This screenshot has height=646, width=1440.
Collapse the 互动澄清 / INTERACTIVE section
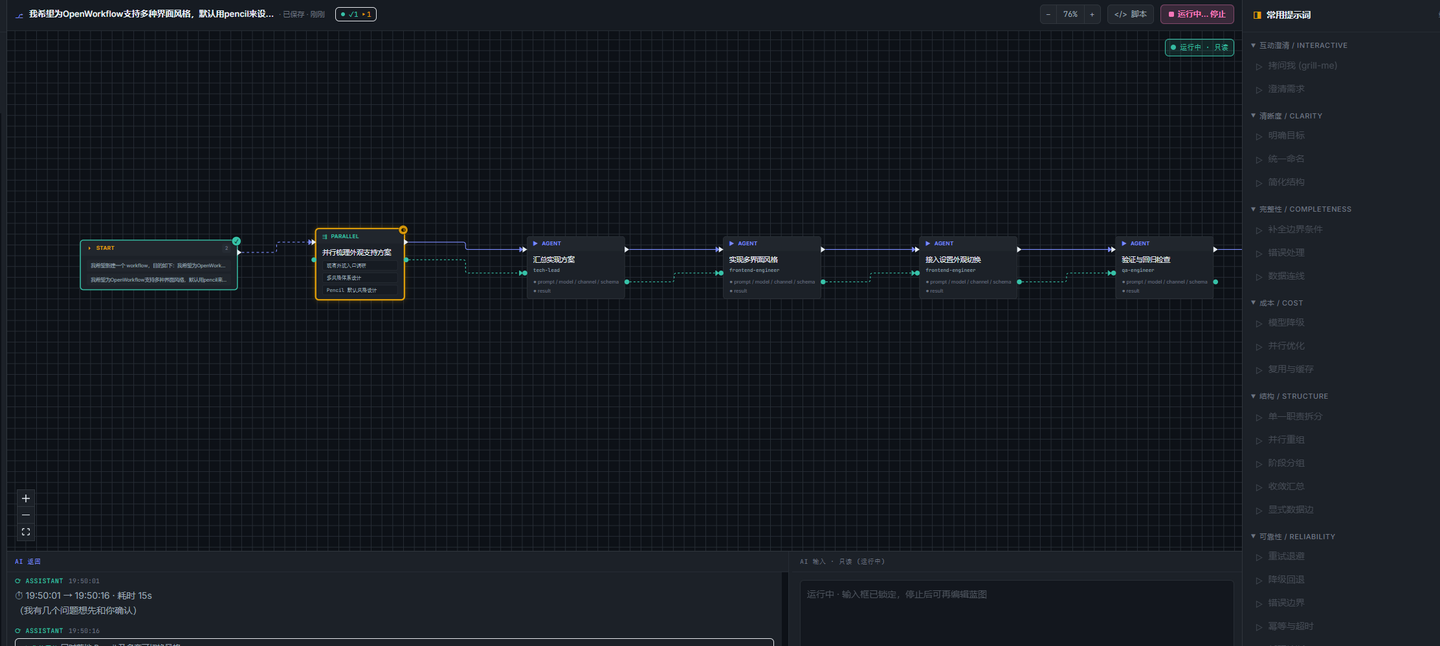[1299, 45]
